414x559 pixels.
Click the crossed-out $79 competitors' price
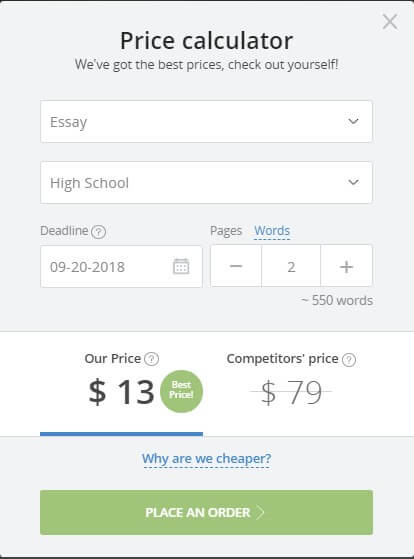(291, 392)
